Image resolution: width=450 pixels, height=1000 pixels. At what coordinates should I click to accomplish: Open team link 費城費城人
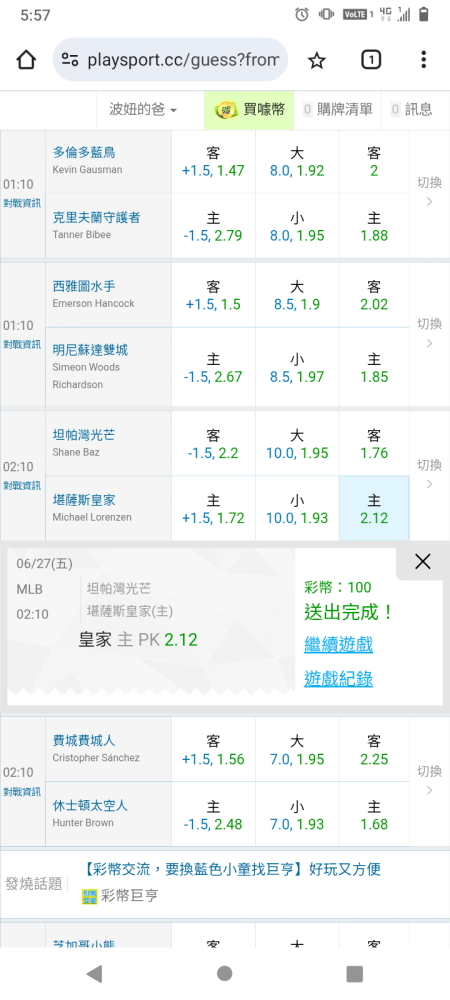(84, 741)
